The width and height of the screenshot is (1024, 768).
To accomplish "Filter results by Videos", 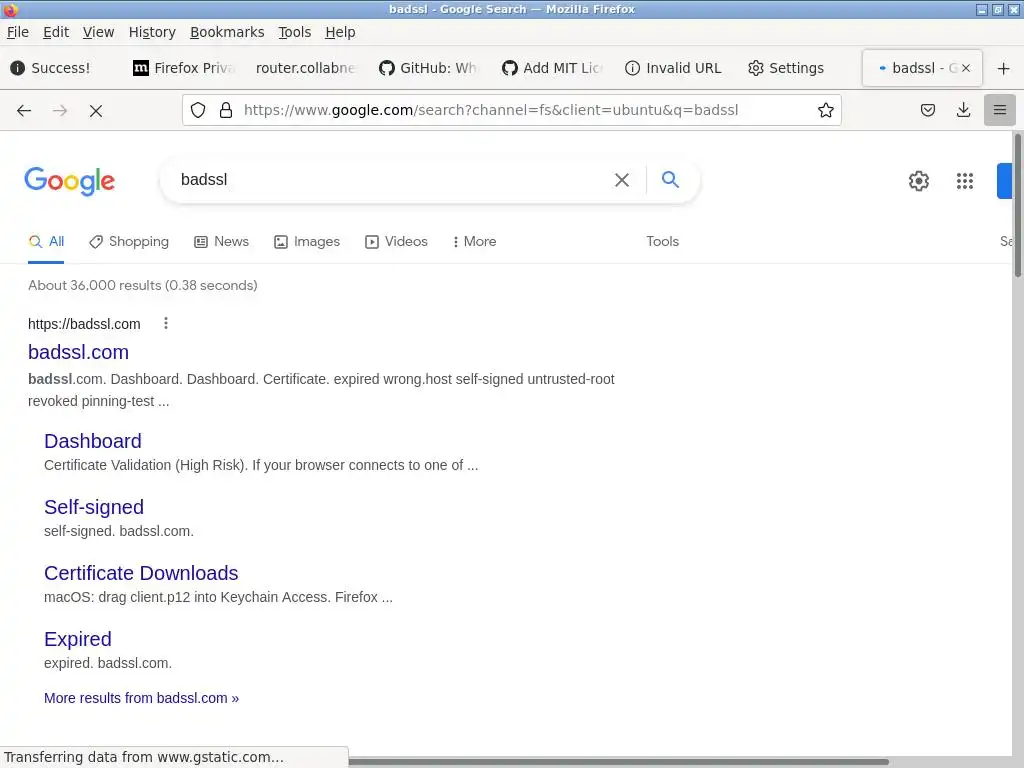I will 396,242.
